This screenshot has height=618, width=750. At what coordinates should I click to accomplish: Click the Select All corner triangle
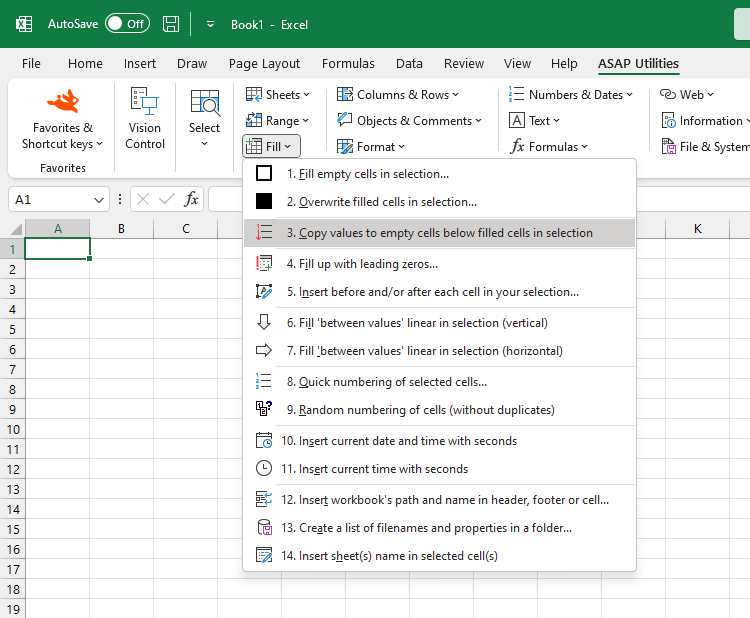tap(16, 229)
